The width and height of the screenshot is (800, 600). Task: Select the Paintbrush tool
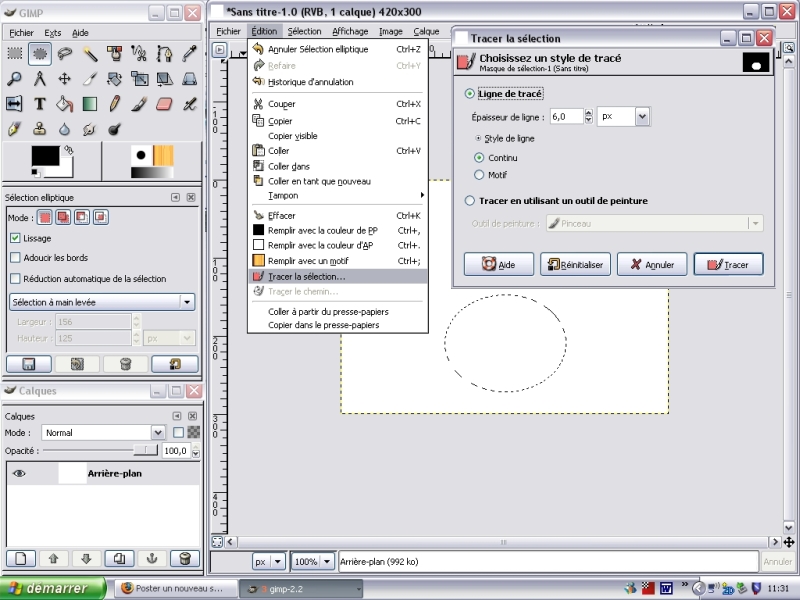[139, 104]
